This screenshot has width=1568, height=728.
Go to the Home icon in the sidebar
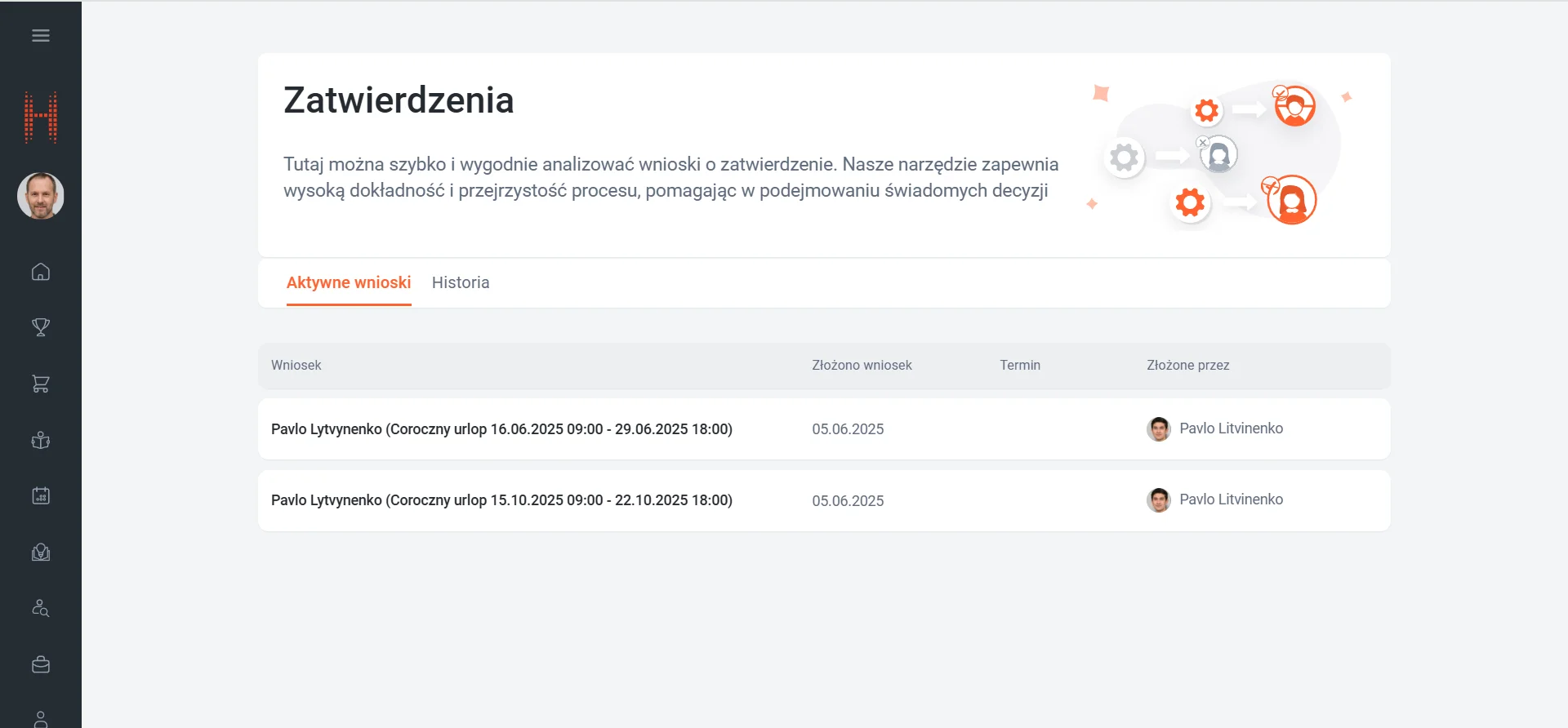(41, 272)
